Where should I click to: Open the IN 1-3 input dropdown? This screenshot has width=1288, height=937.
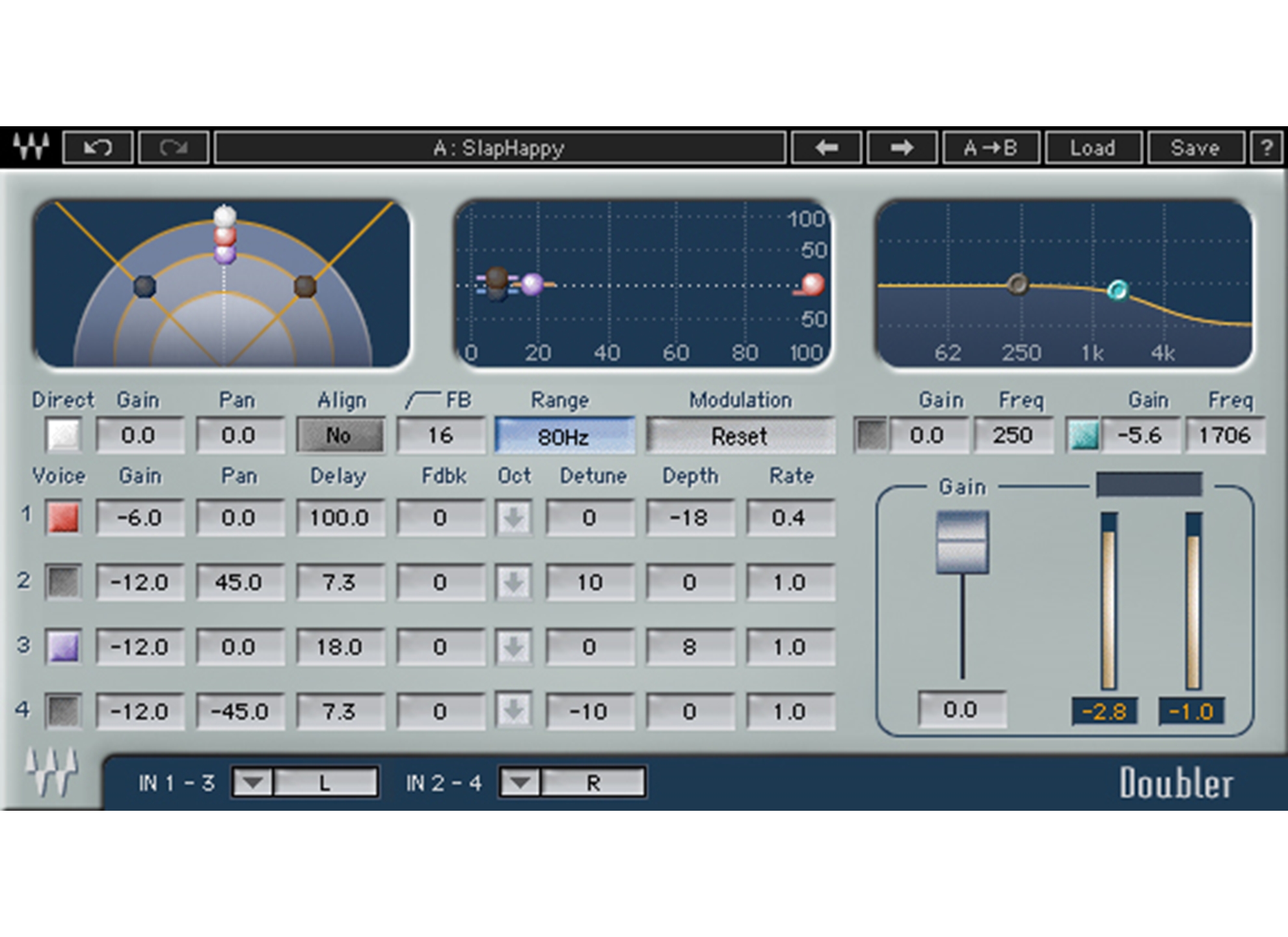(253, 782)
